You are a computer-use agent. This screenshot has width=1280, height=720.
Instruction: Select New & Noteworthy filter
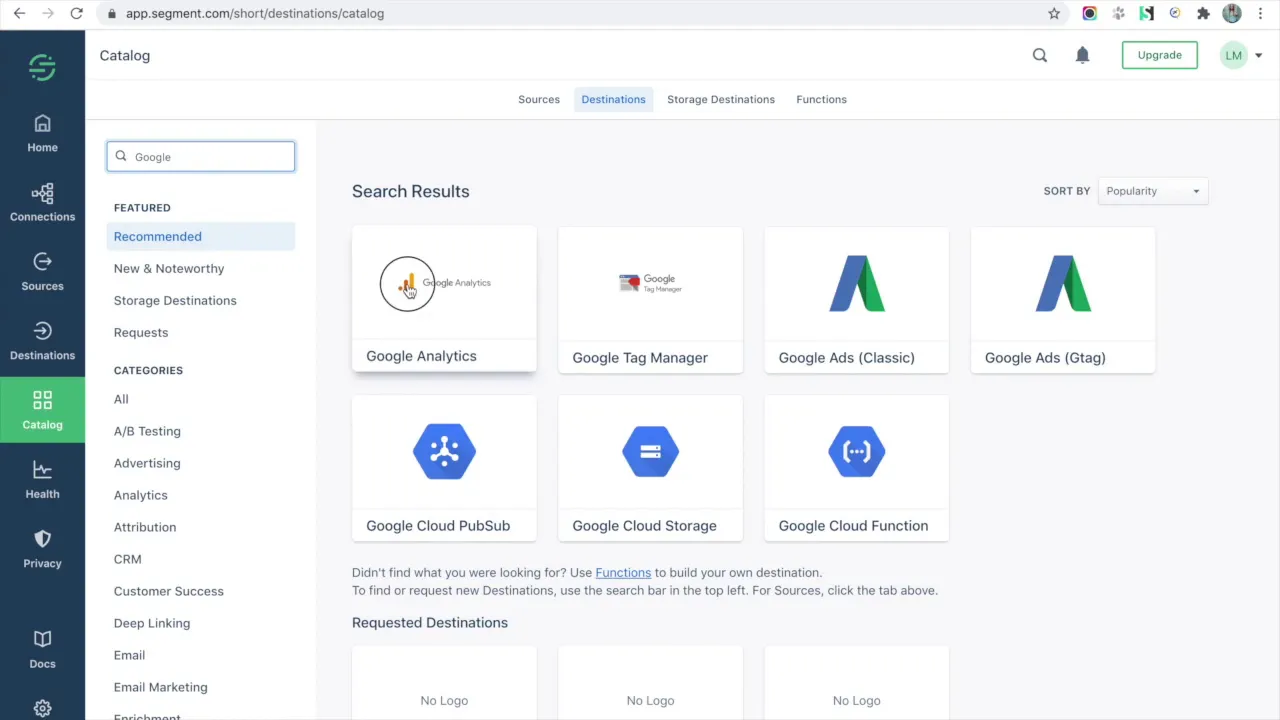coord(169,268)
